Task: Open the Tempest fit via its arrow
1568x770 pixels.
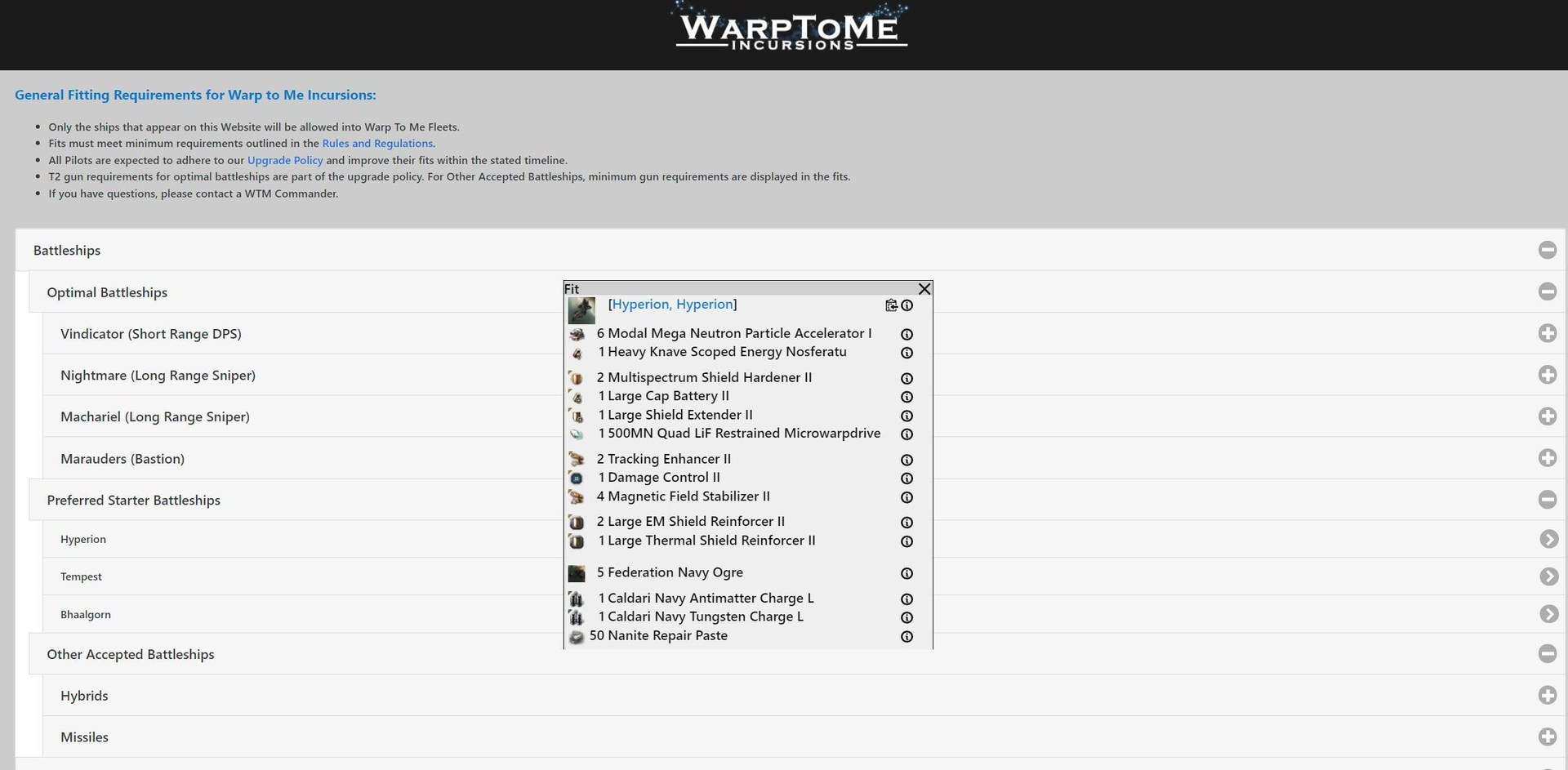Action: (x=1548, y=576)
